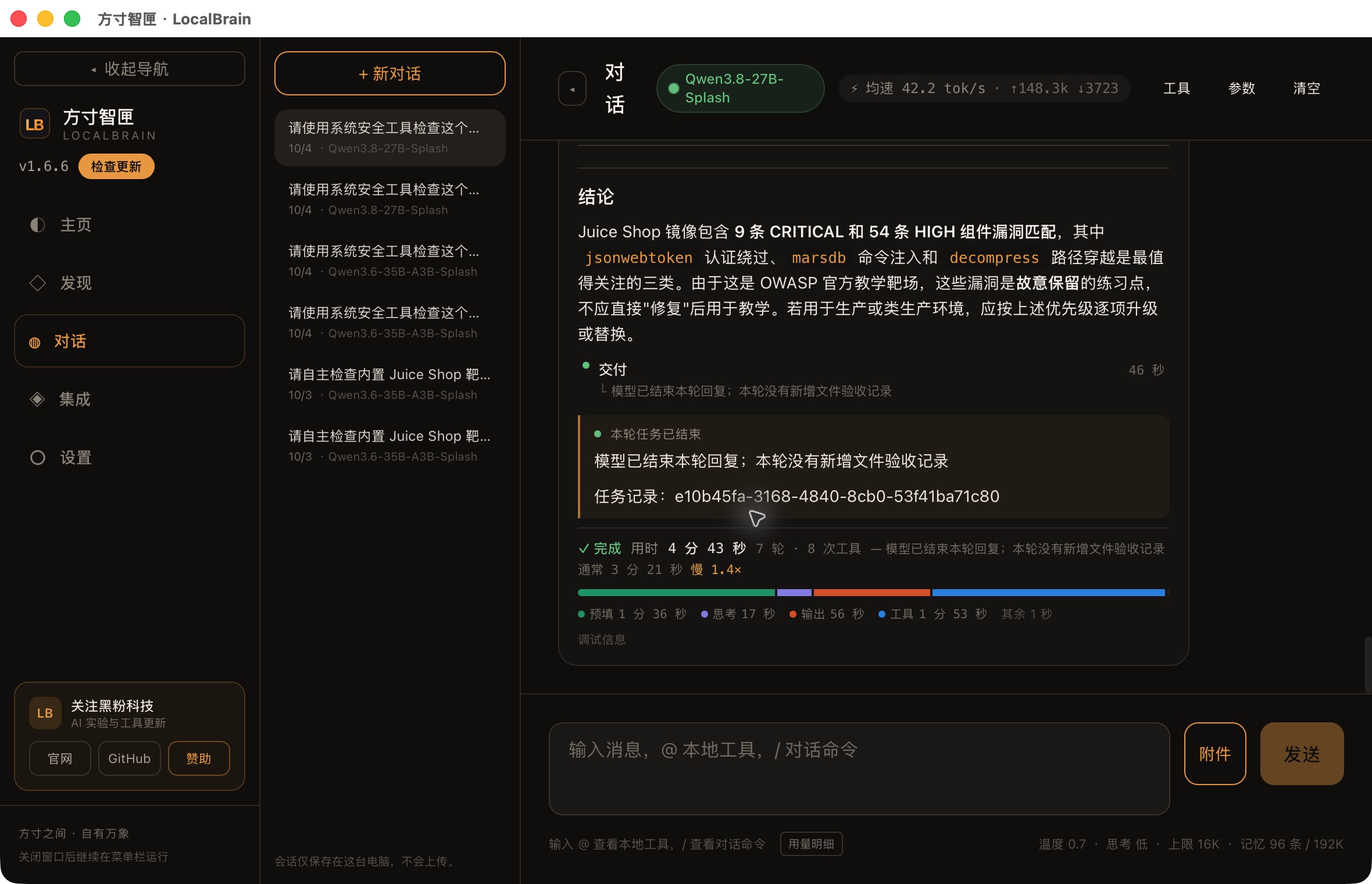The height and width of the screenshot is (884, 1372).
Task: Open the 工具 panel in header
Action: pos(1176,88)
